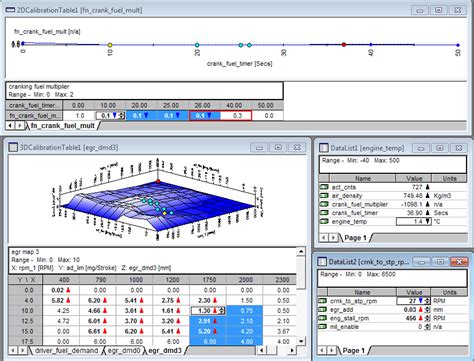Viewport: 474px width, 361px height.
Task: Open the egr_dmd0 tab
Action: point(124,350)
